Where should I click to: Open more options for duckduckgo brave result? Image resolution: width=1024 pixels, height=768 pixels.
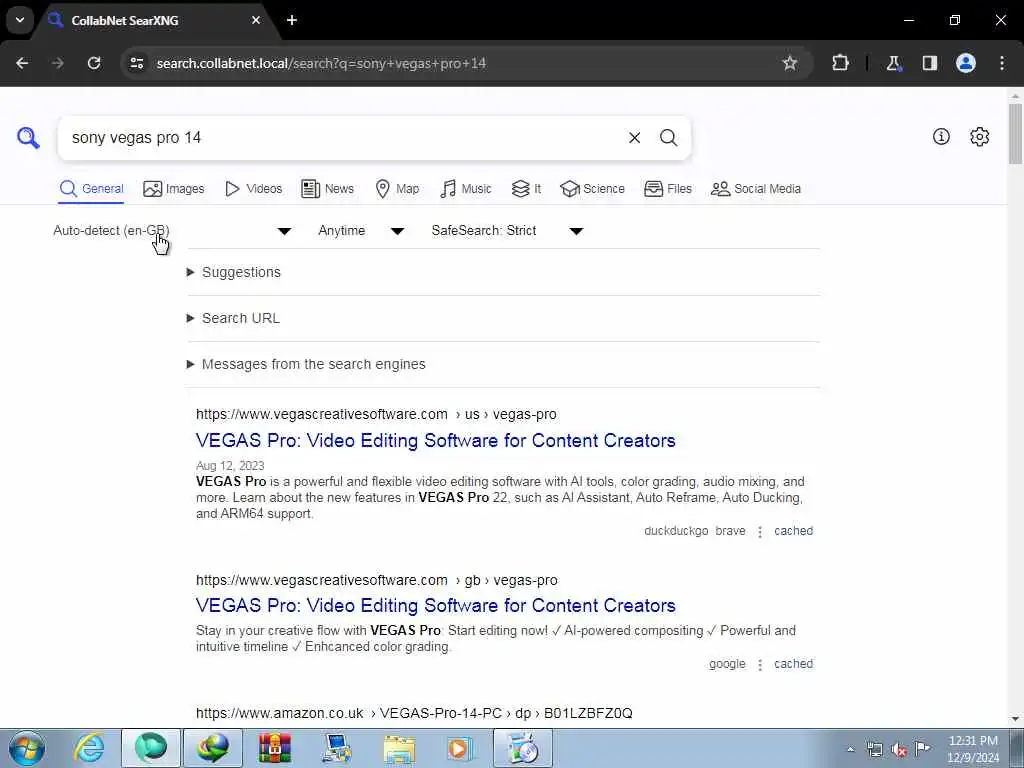760,532
